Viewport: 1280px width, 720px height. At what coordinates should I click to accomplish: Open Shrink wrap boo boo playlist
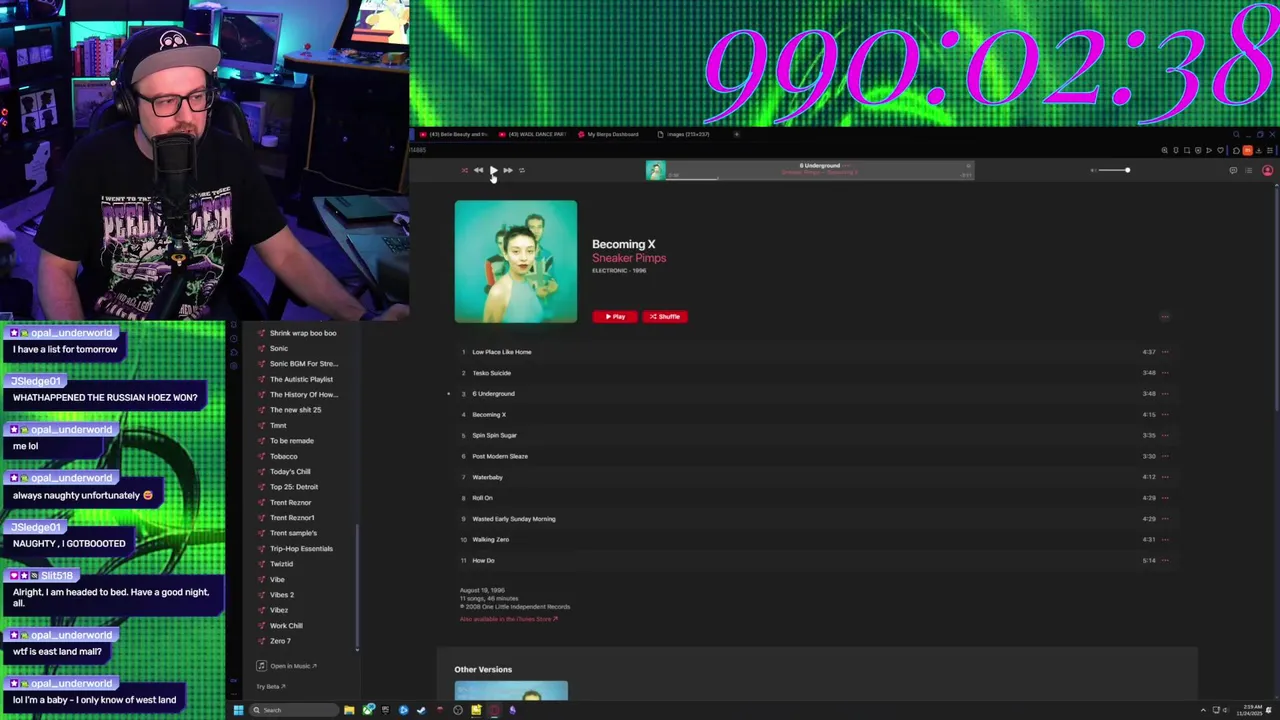pos(303,333)
